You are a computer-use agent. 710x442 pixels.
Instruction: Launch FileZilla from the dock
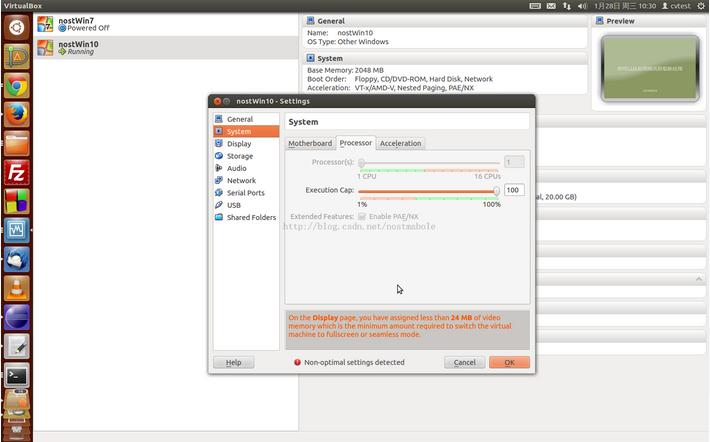(x=17, y=173)
